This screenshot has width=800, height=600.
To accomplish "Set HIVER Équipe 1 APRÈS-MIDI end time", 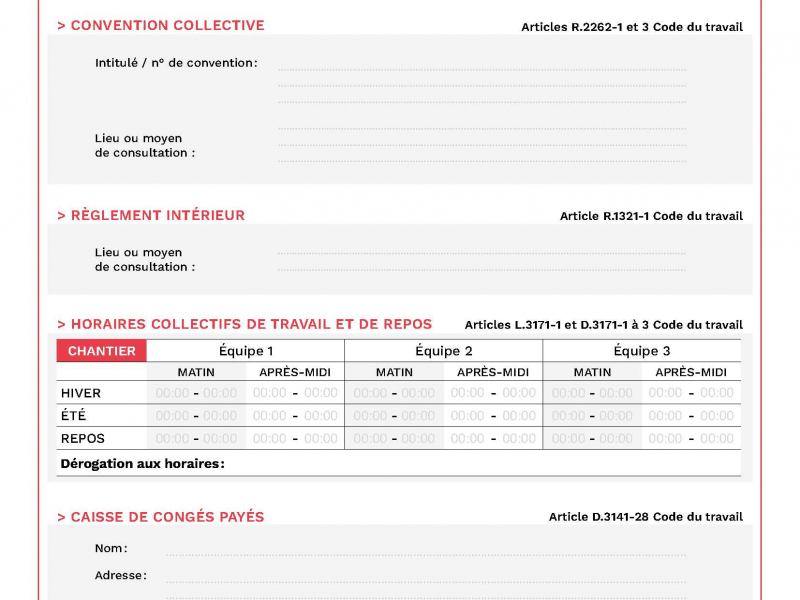I will [321, 393].
